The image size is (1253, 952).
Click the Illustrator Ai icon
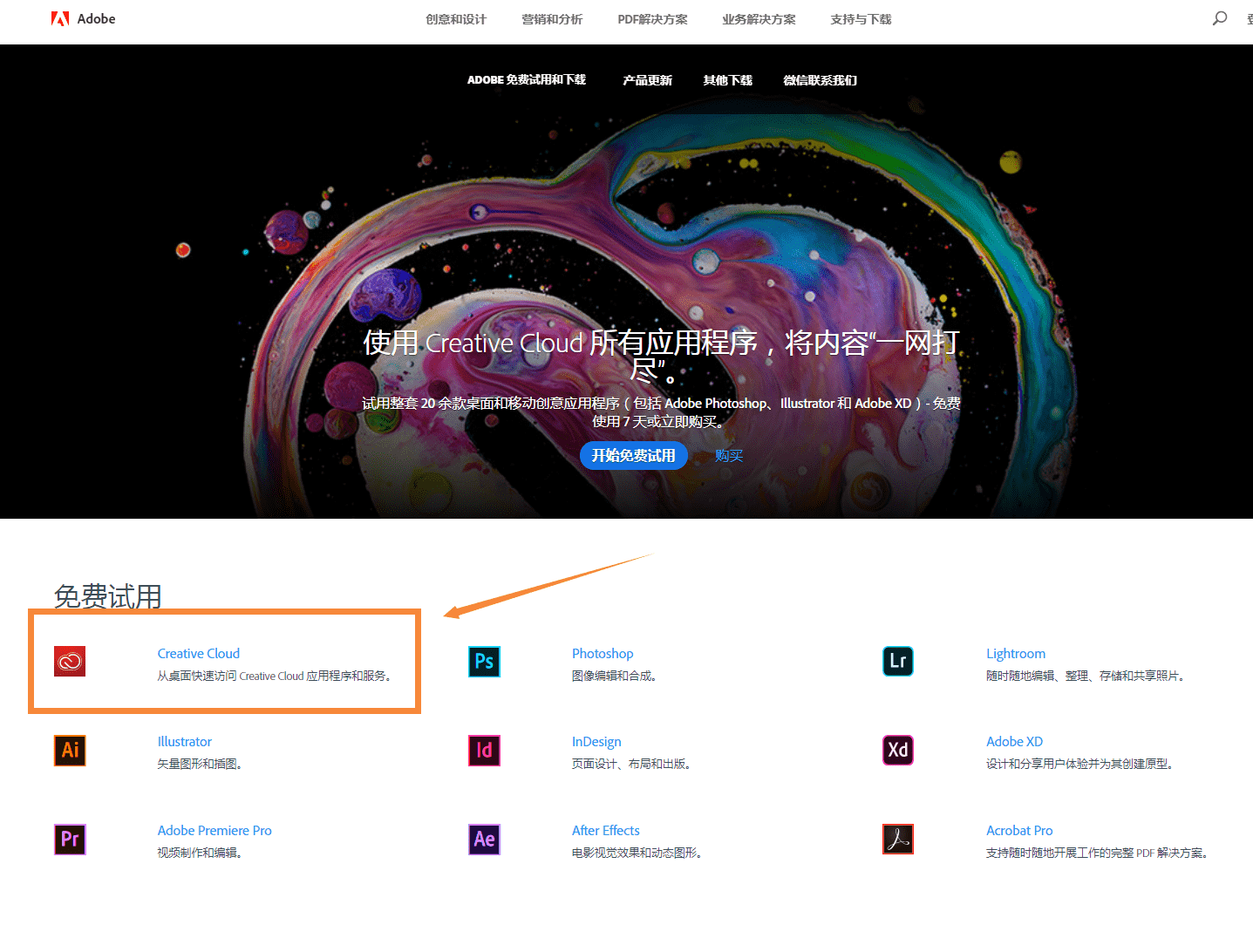click(x=70, y=751)
